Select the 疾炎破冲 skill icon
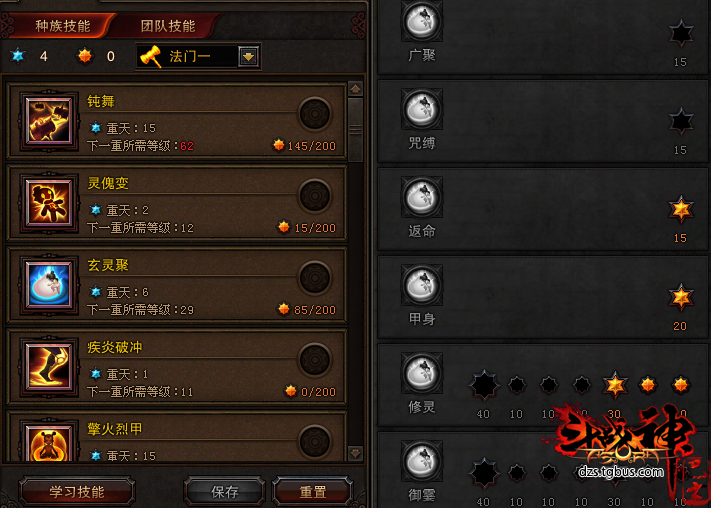 [49, 366]
